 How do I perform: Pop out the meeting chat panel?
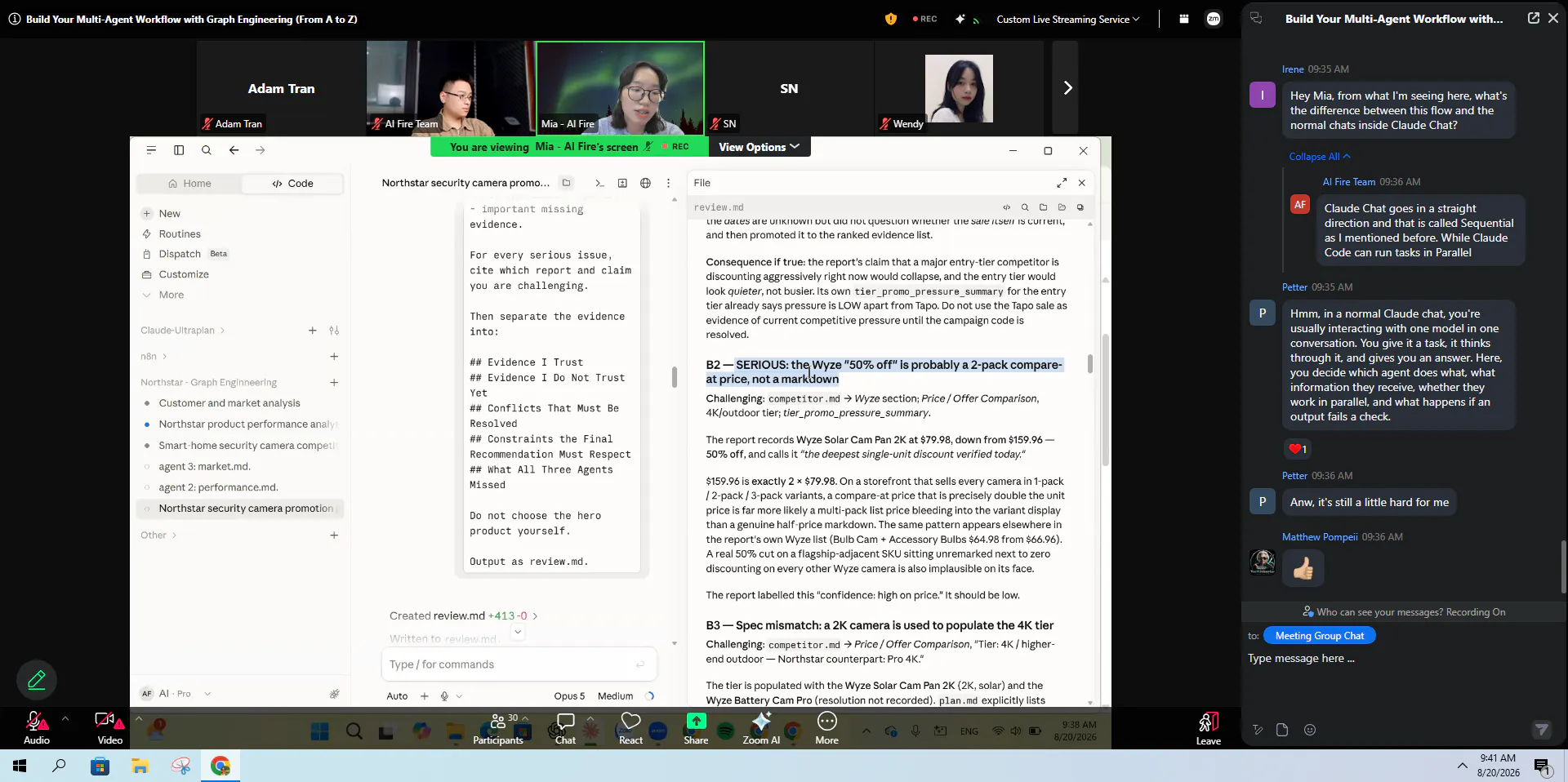(1533, 18)
